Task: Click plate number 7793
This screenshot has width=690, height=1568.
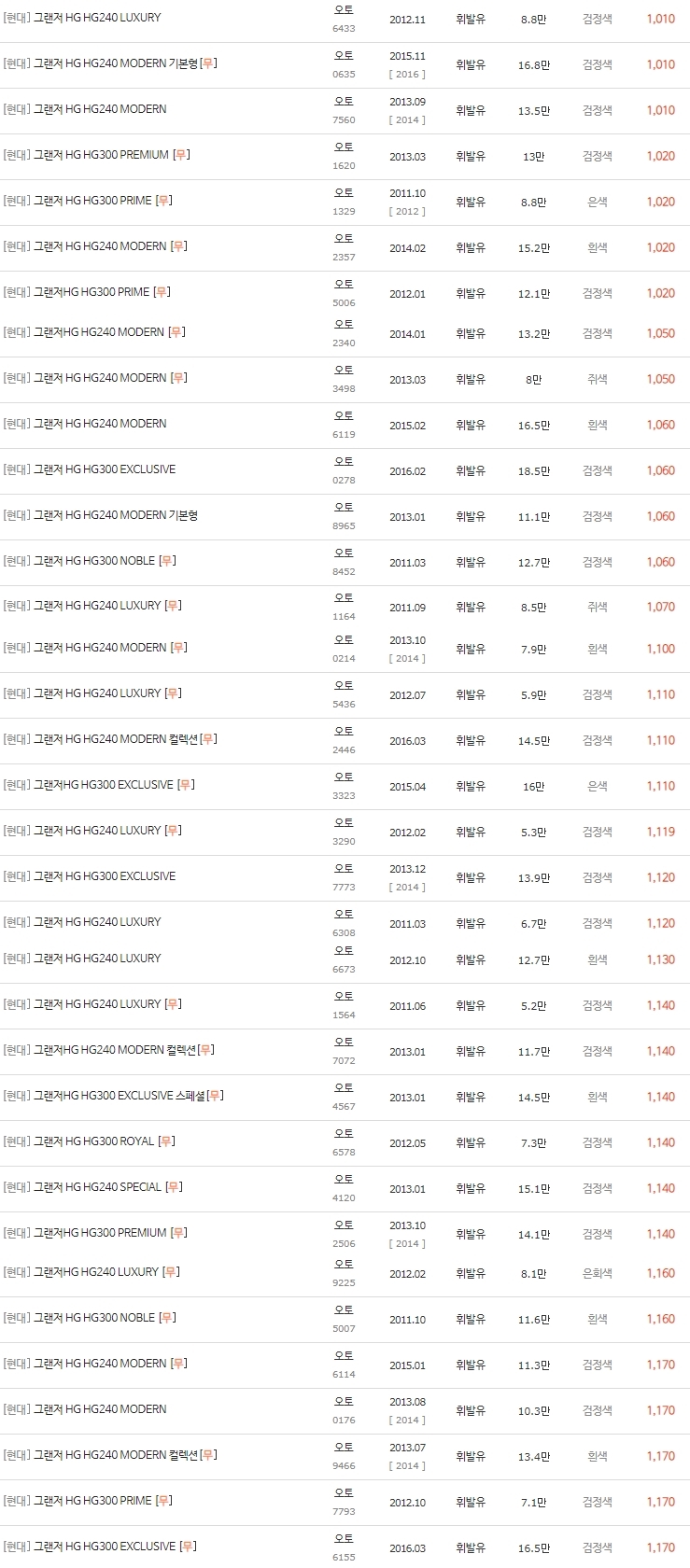Action: (x=344, y=1511)
